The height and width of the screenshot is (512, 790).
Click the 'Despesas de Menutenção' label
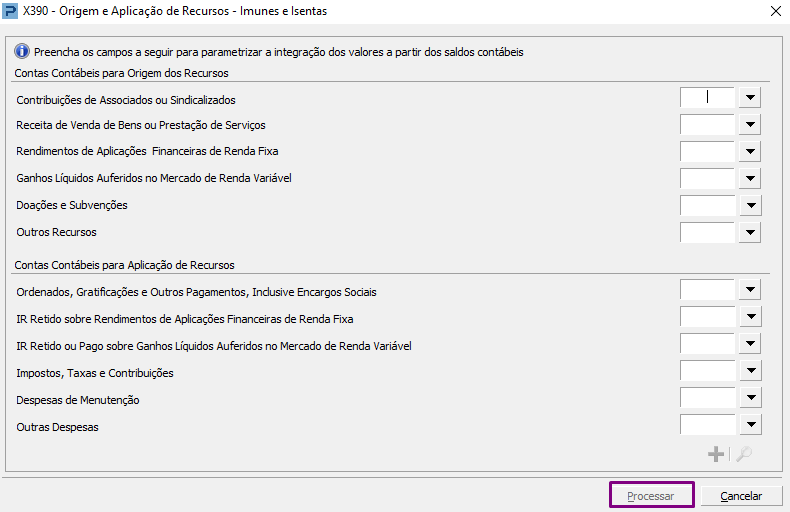(78, 400)
